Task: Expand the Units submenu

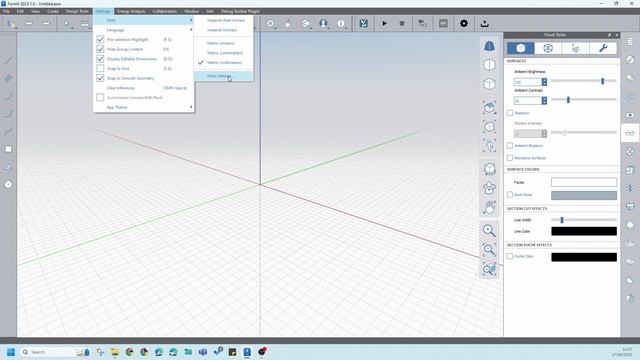Action: (x=144, y=20)
